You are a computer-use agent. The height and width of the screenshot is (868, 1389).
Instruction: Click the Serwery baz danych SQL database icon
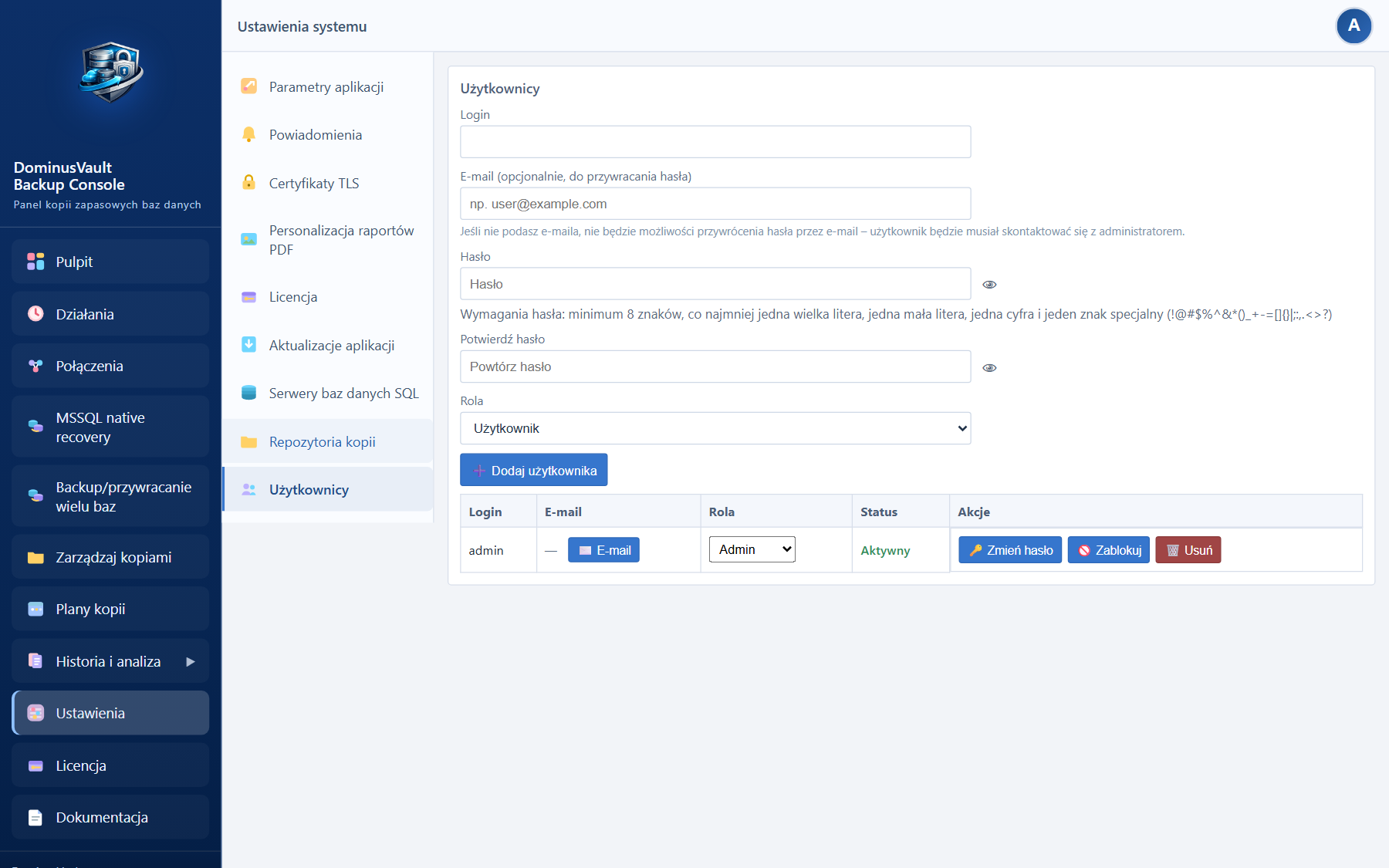coord(248,393)
